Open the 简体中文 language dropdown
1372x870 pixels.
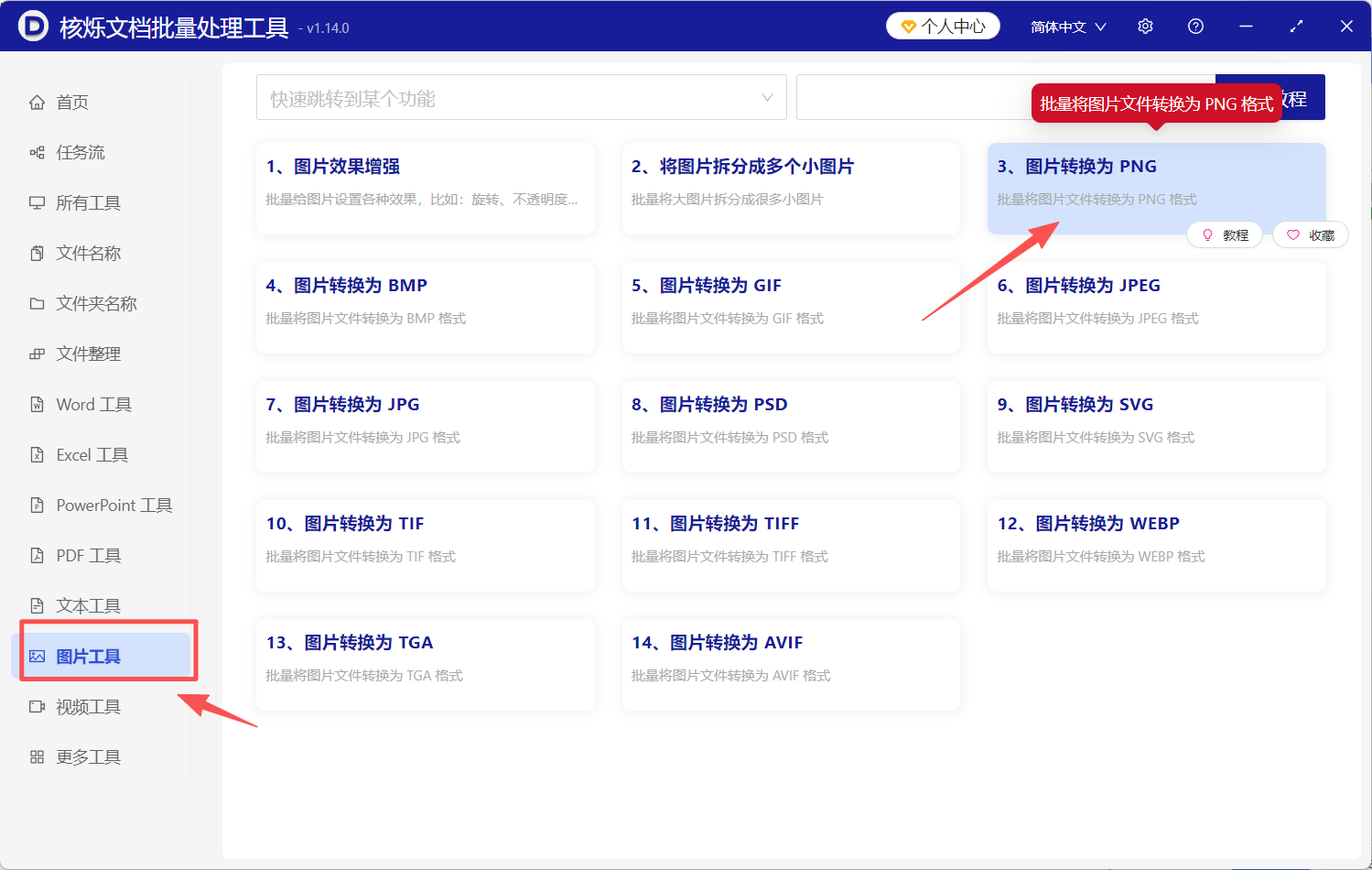coord(1067,26)
